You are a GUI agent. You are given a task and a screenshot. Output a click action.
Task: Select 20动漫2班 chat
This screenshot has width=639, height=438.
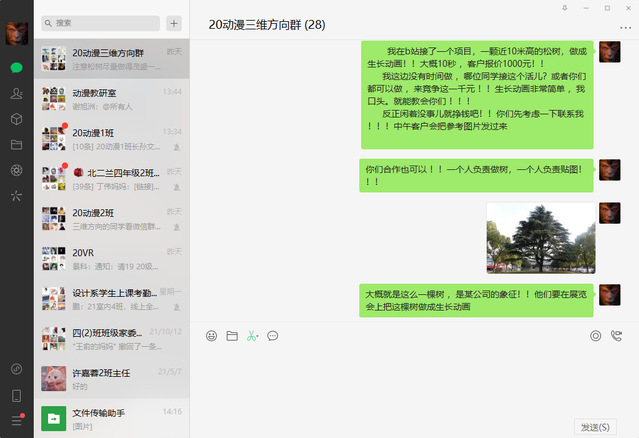tap(112, 218)
